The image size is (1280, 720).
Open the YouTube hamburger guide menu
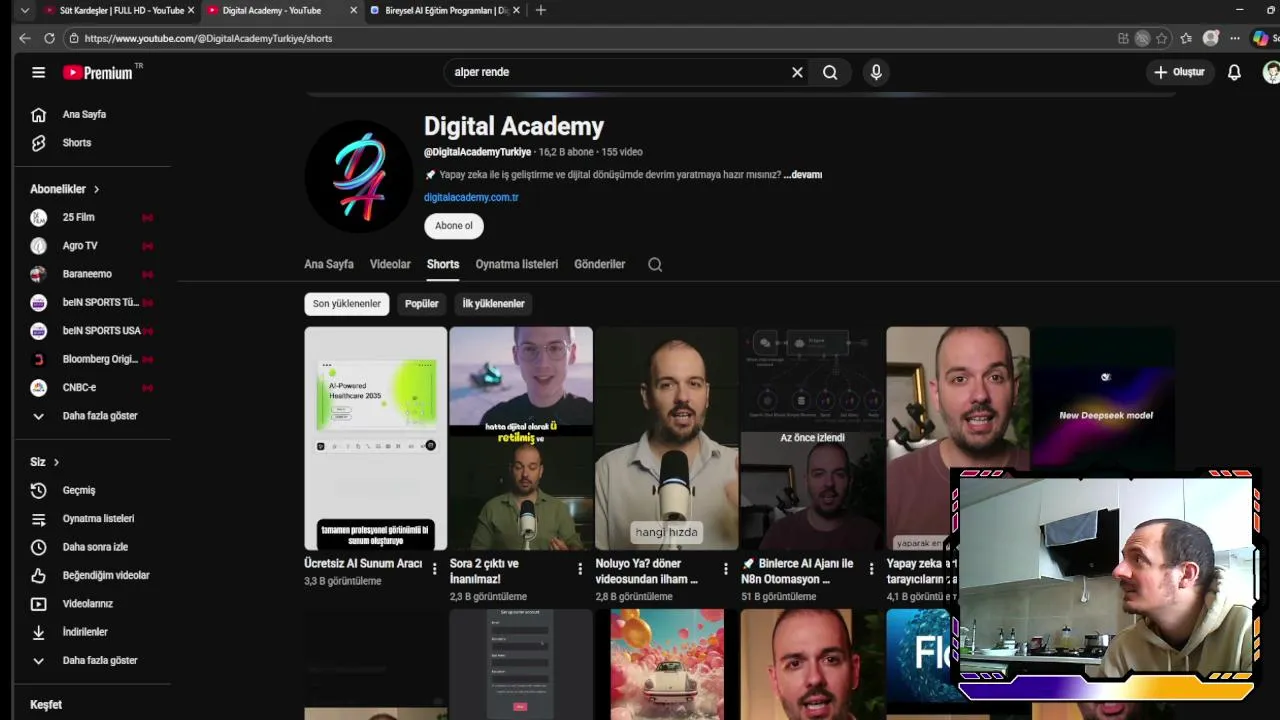[x=38, y=72]
